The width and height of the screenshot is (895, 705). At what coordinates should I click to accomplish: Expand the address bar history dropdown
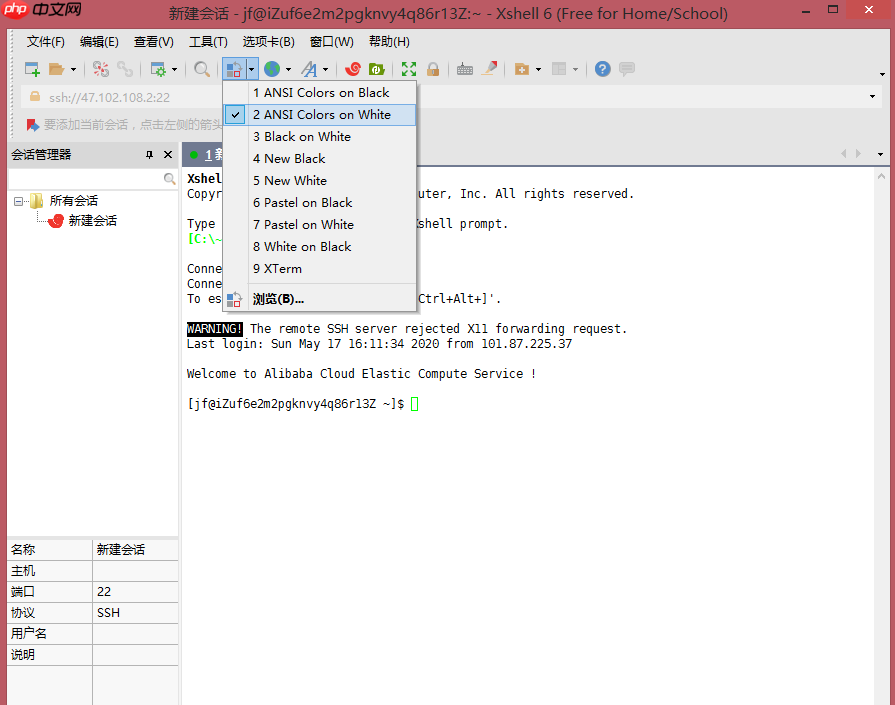(872, 96)
